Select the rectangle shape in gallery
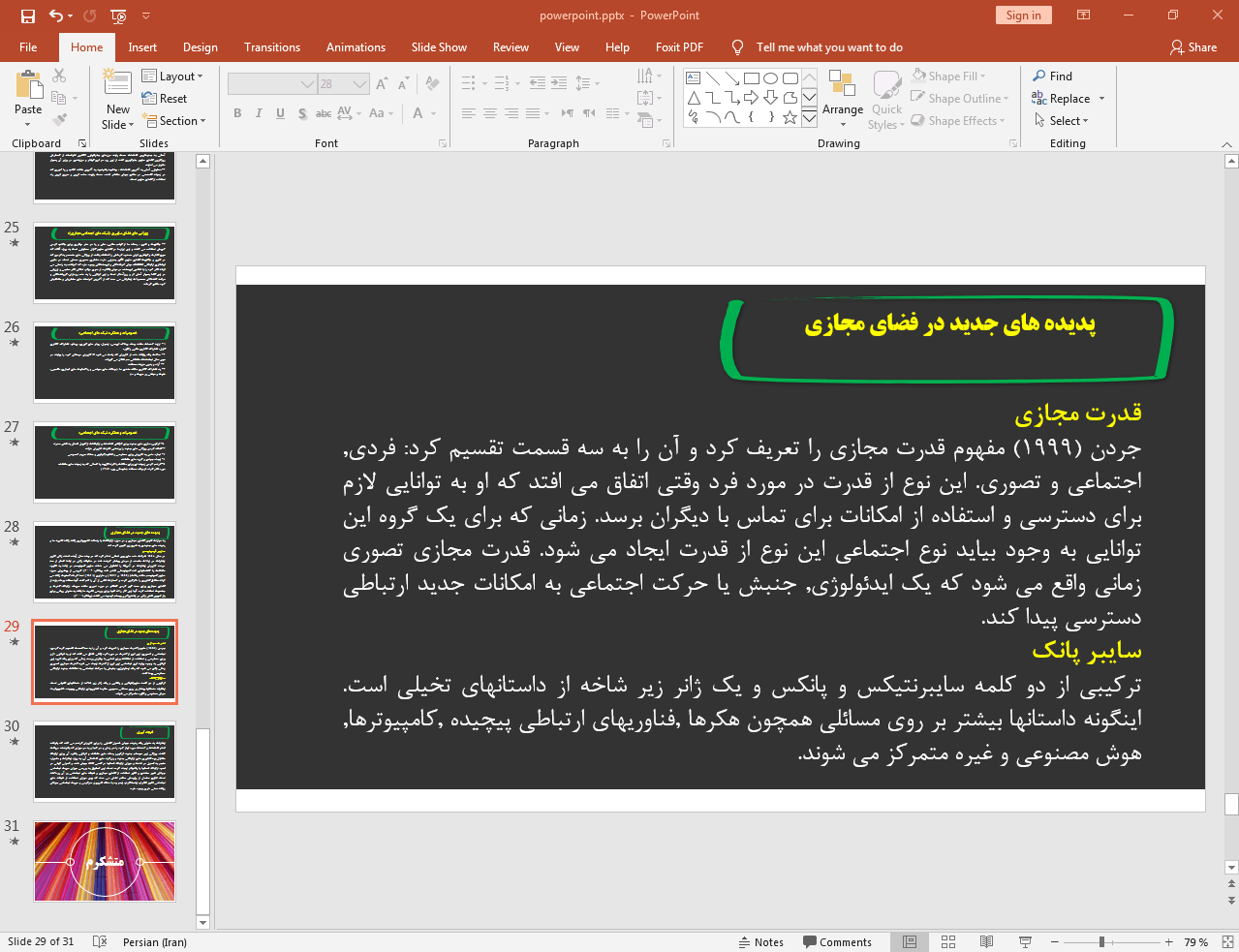 (x=752, y=78)
